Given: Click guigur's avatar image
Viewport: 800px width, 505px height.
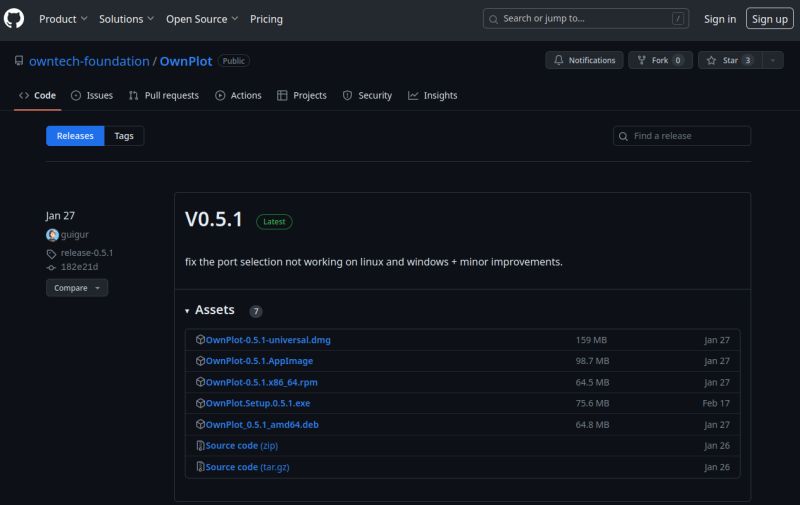Looking at the screenshot, I should [x=52, y=235].
